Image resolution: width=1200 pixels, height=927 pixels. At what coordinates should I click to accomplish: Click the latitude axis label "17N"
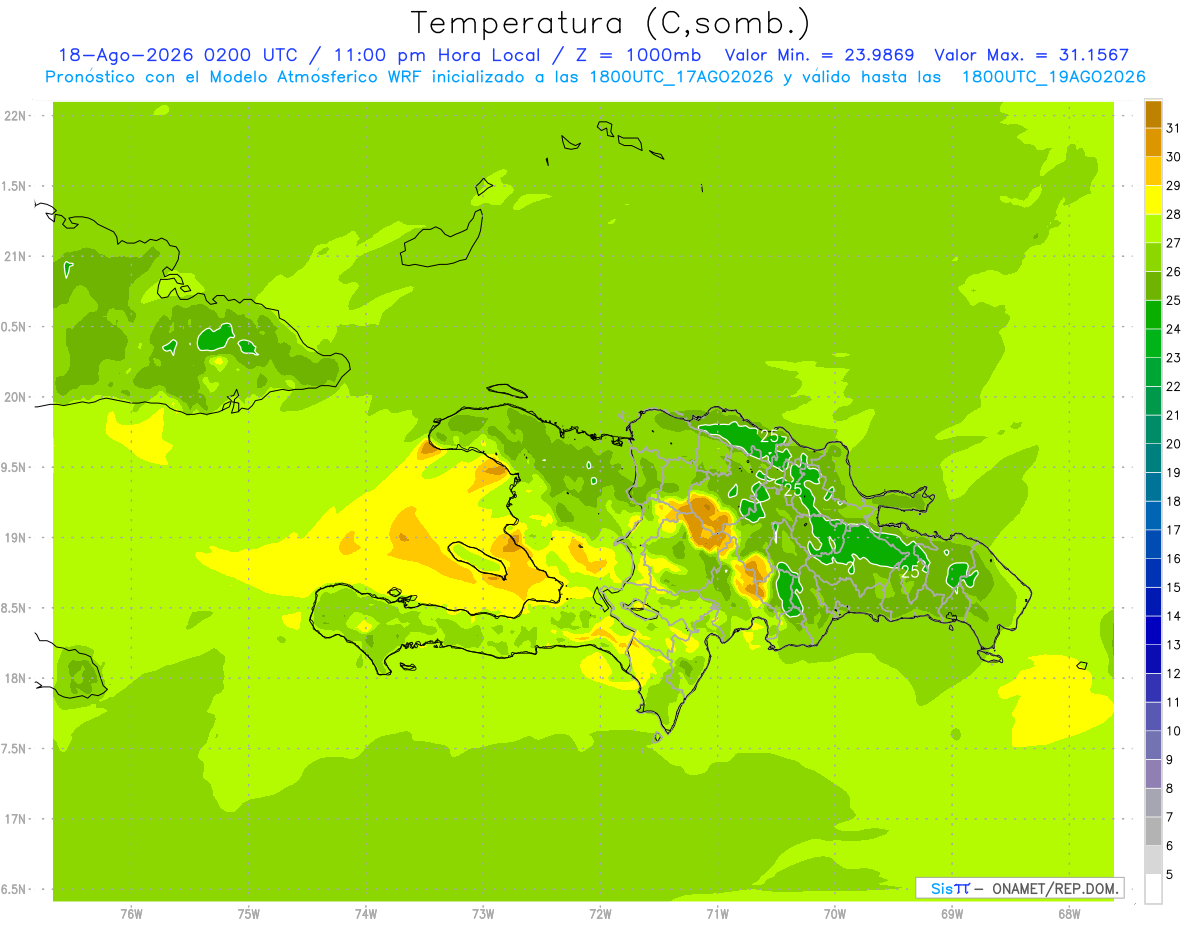15,819
